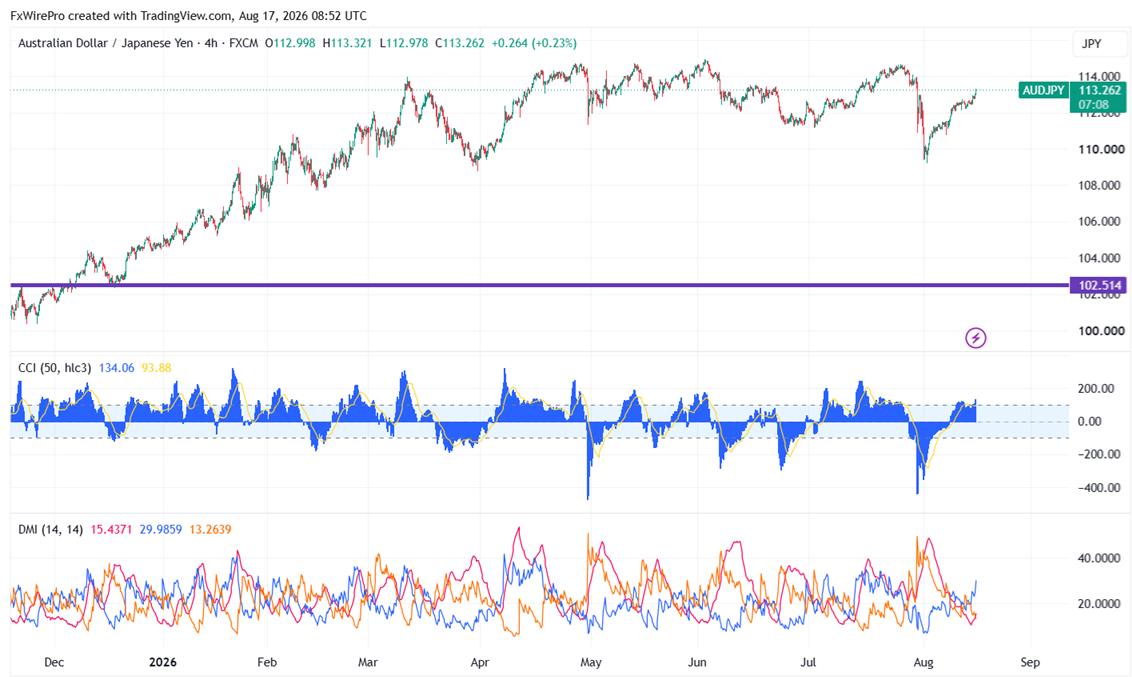Click the 200.00 CCI axis label
Image resolution: width=1132 pixels, height=677 pixels.
point(1096,389)
